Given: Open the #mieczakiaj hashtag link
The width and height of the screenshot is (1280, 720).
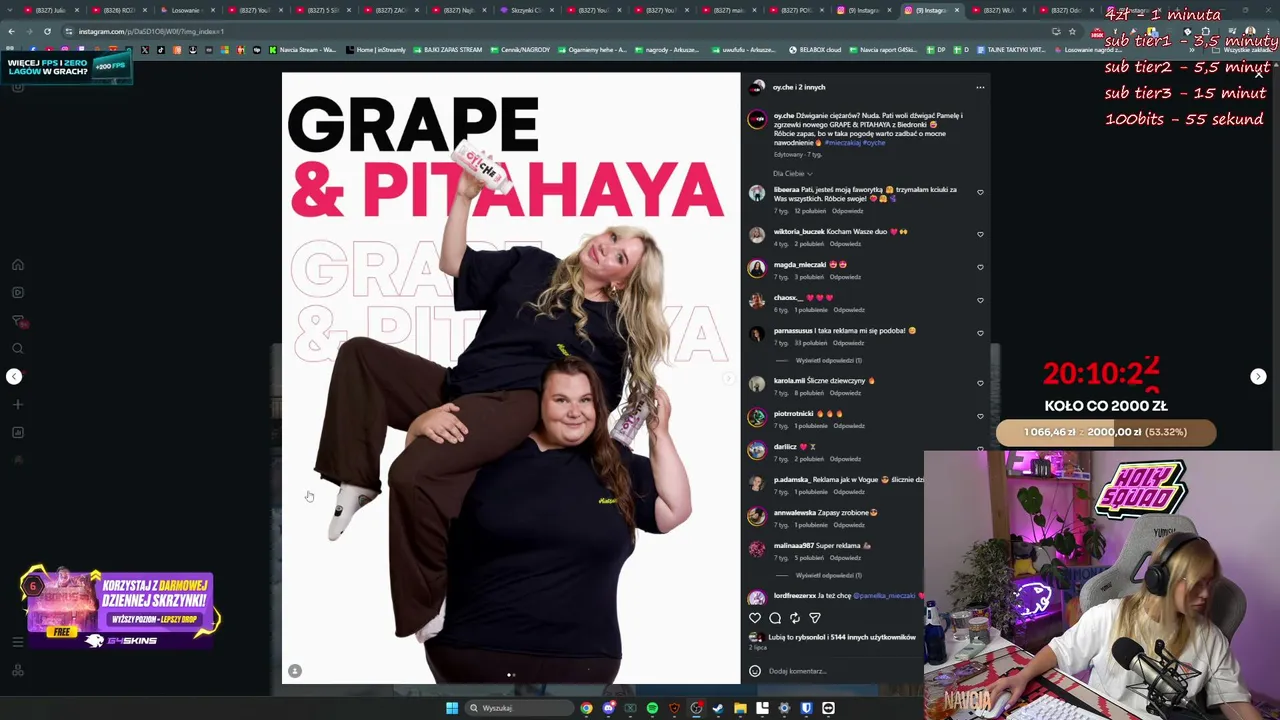Looking at the screenshot, I should (x=842, y=142).
